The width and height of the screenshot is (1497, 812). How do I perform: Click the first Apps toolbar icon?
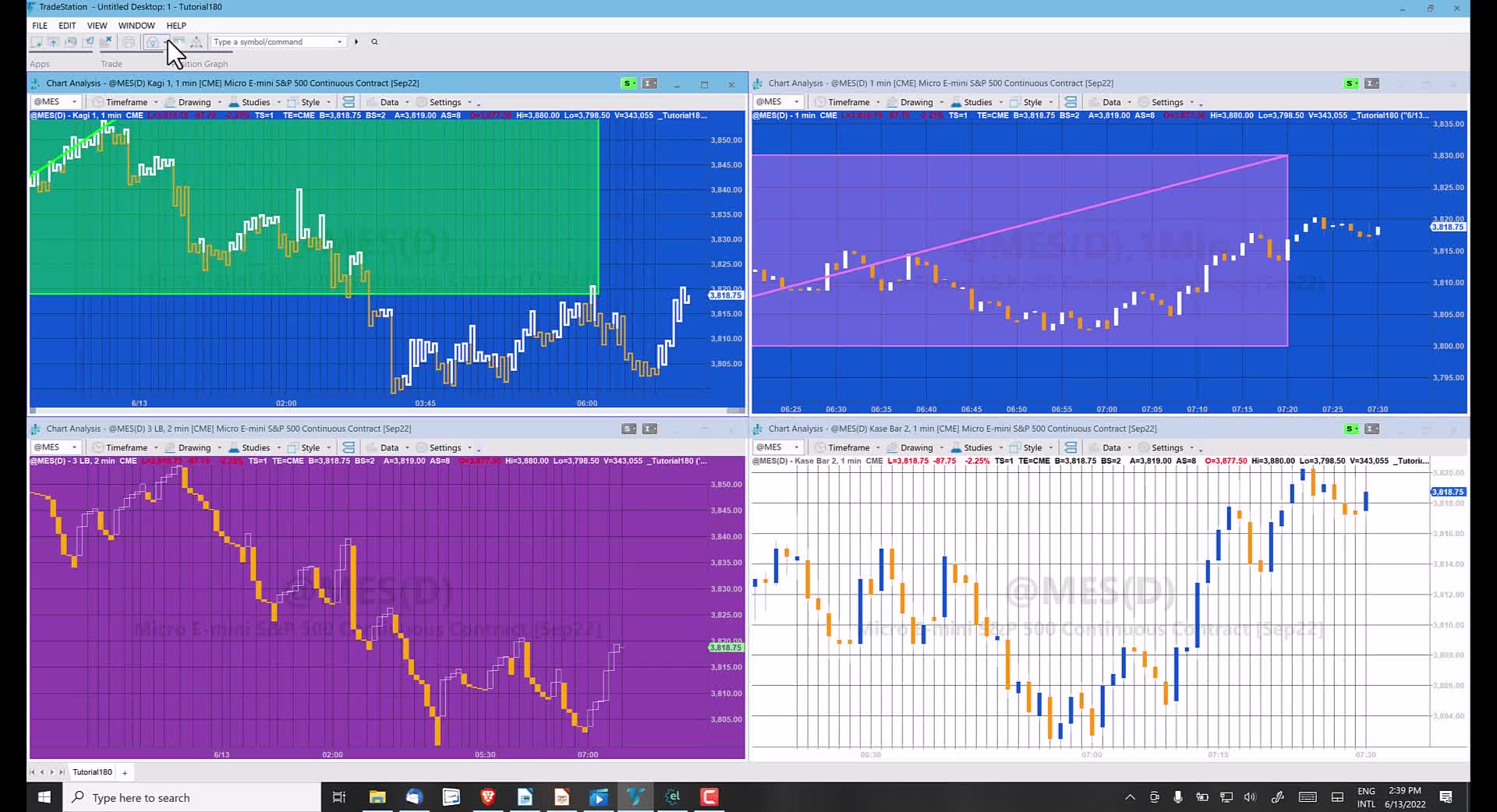(x=36, y=42)
